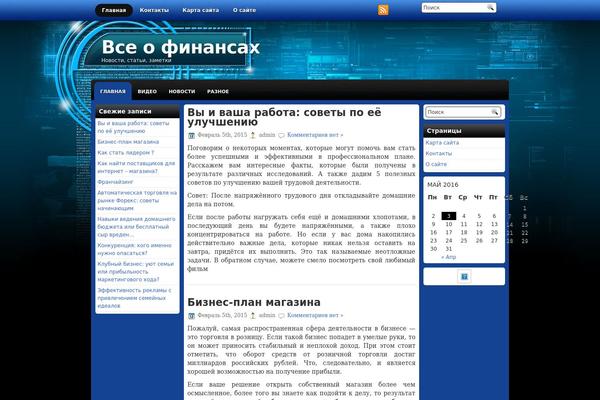Open Комментариев нет link of first post

click(315, 135)
